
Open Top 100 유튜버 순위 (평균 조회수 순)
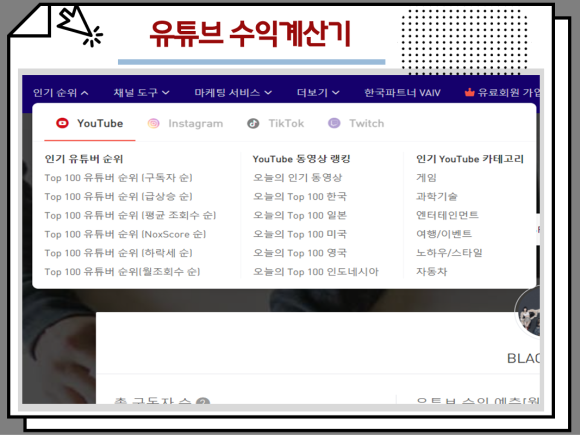130,215
